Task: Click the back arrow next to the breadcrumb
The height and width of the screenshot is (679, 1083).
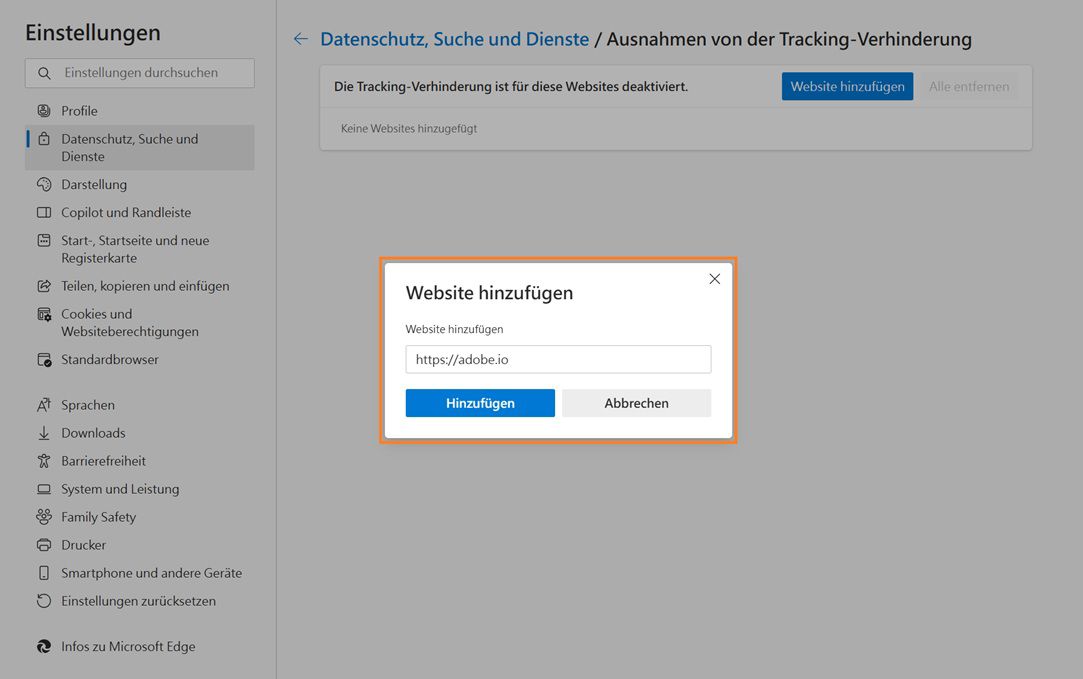Action: click(x=300, y=38)
